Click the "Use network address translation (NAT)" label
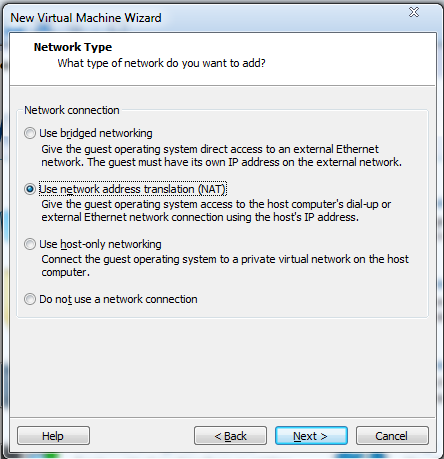 133,189
